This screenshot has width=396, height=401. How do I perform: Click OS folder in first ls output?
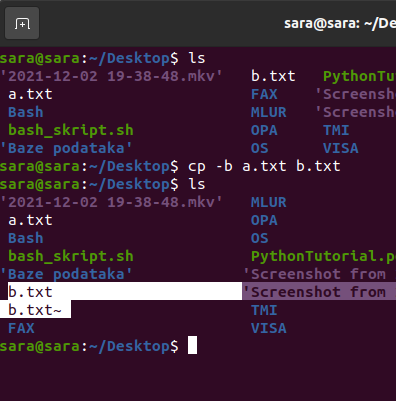click(x=260, y=148)
